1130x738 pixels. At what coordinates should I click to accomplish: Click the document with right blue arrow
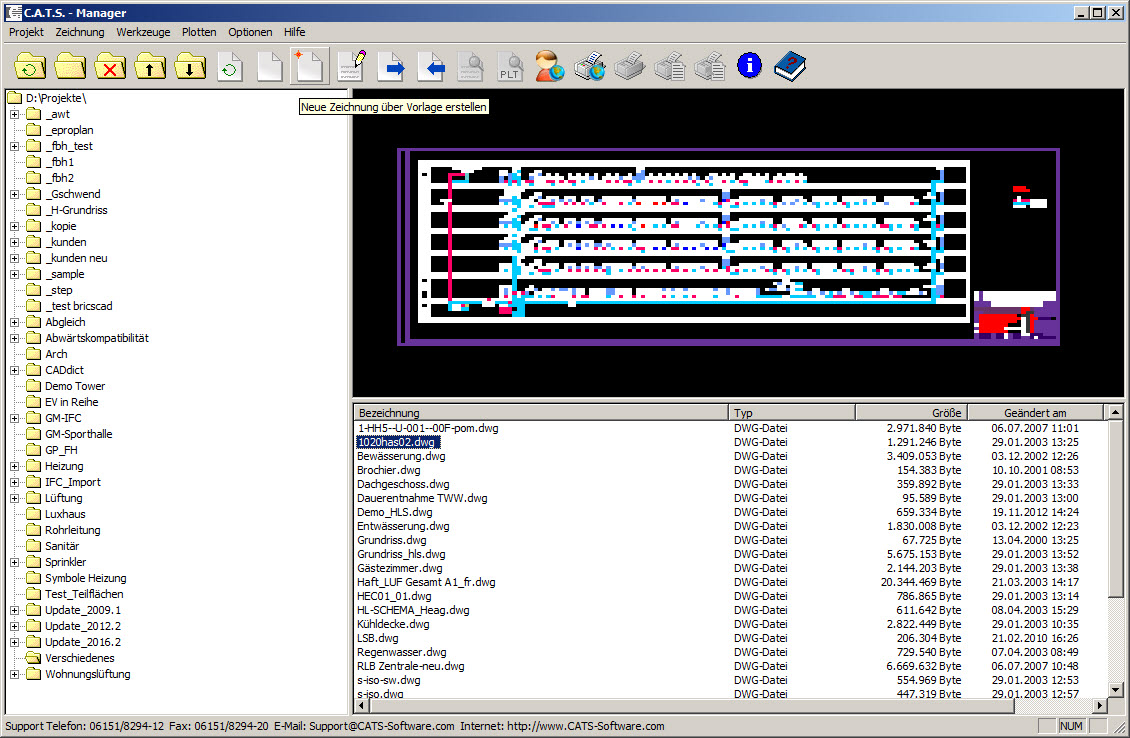click(390, 67)
